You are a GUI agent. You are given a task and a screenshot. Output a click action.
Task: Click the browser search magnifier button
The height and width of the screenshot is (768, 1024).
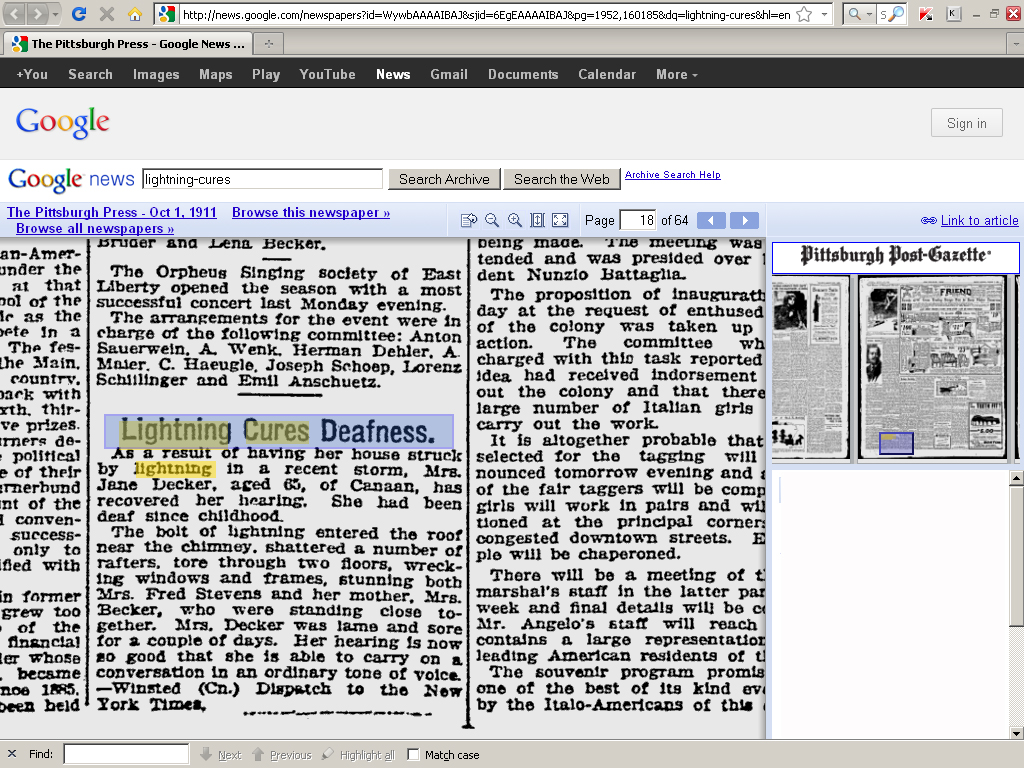(x=897, y=14)
